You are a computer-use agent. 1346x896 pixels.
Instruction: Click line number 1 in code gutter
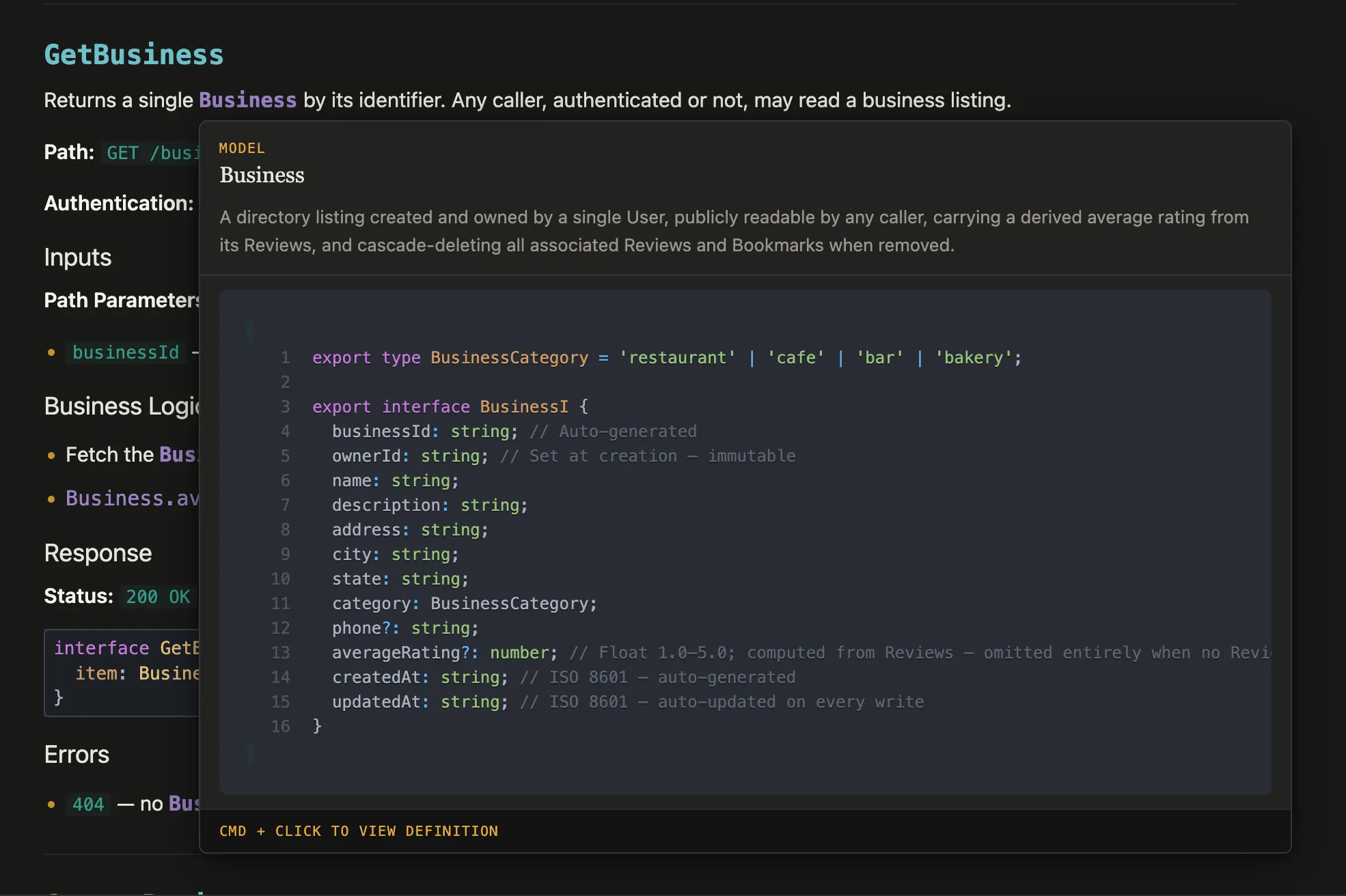point(286,358)
